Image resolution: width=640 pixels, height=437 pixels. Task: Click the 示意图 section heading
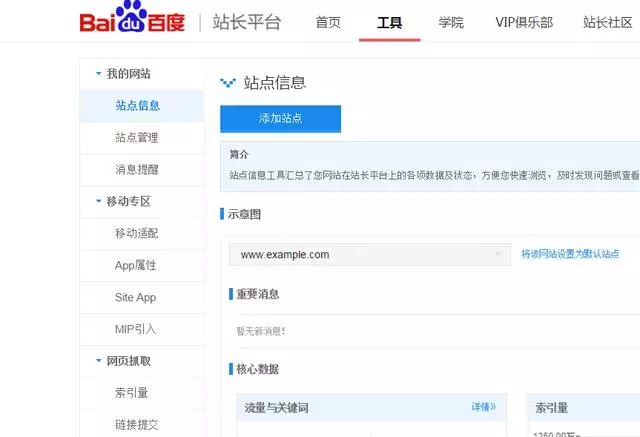(x=244, y=214)
